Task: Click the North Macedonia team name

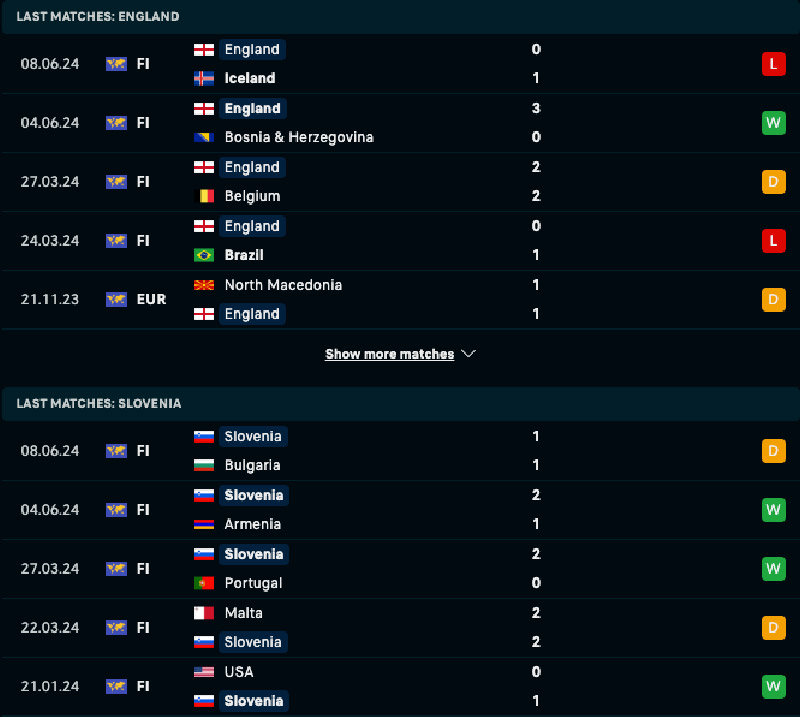Action: [283, 285]
